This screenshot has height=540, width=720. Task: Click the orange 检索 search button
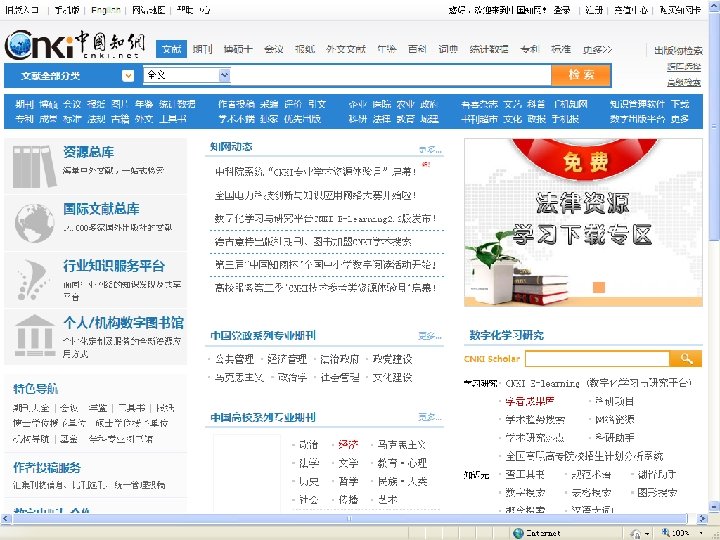click(x=581, y=75)
